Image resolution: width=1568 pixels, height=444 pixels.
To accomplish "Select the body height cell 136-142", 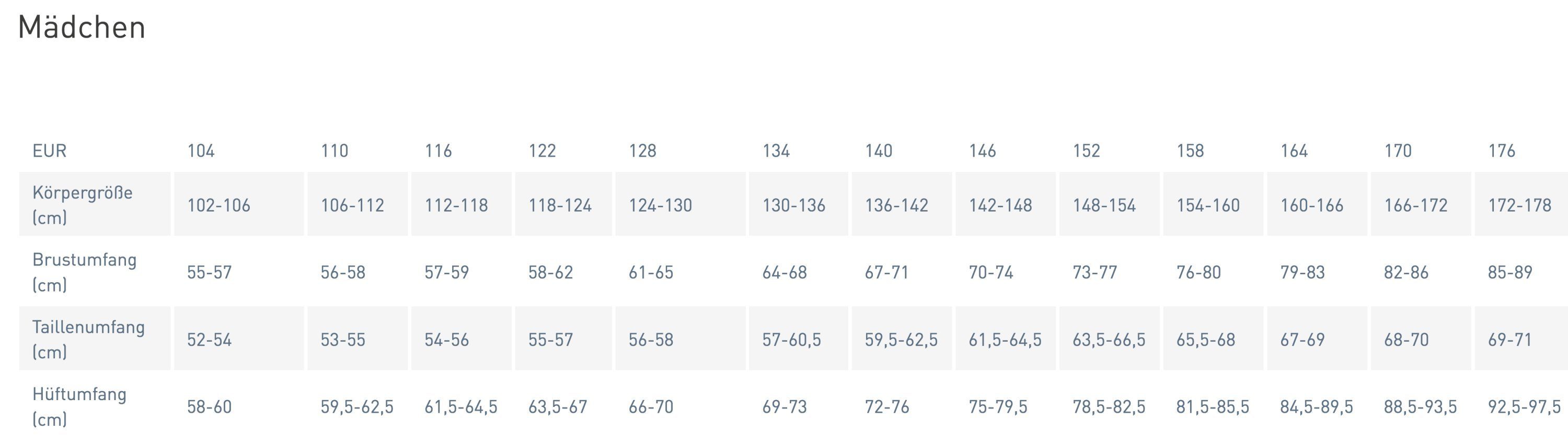I will coord(896,205).
